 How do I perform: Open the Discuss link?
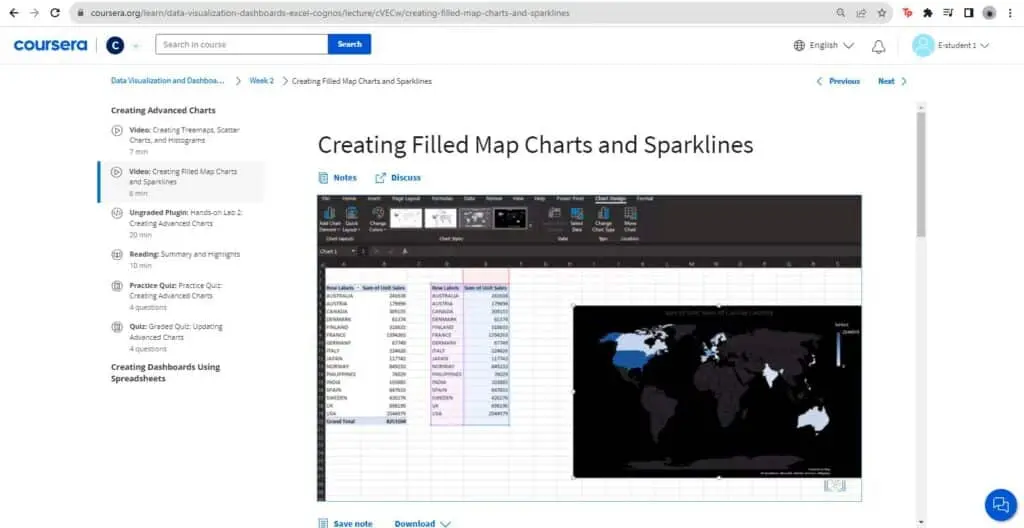coord(398,178)
